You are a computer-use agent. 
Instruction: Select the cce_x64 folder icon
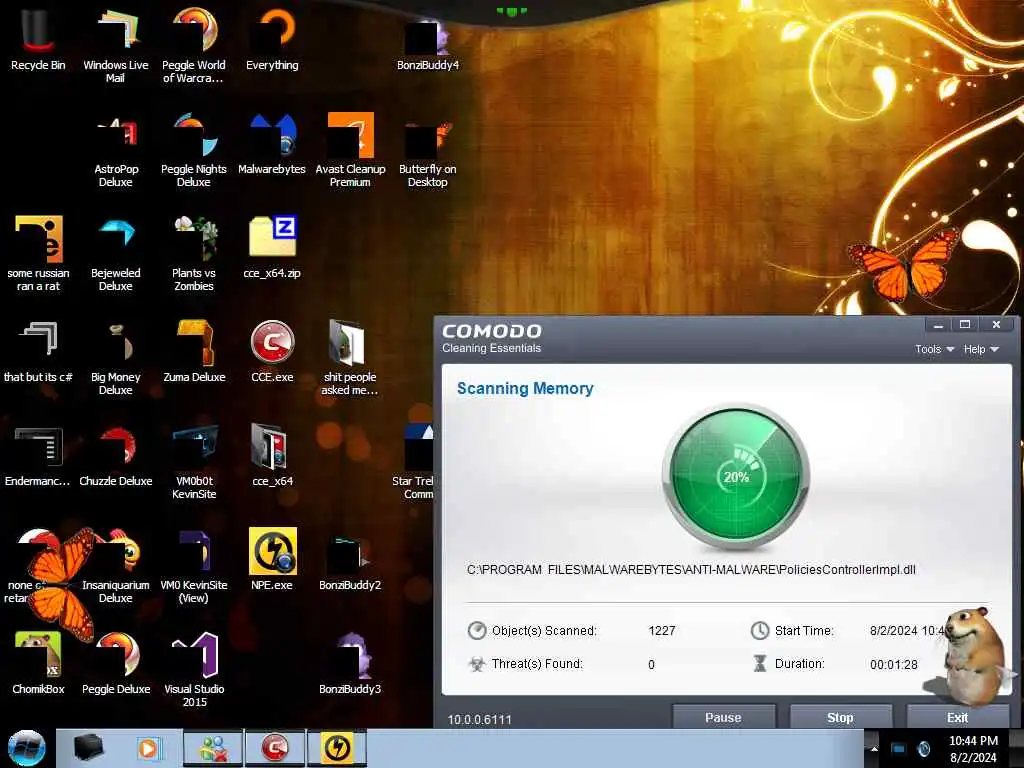(x=272, y=456)
